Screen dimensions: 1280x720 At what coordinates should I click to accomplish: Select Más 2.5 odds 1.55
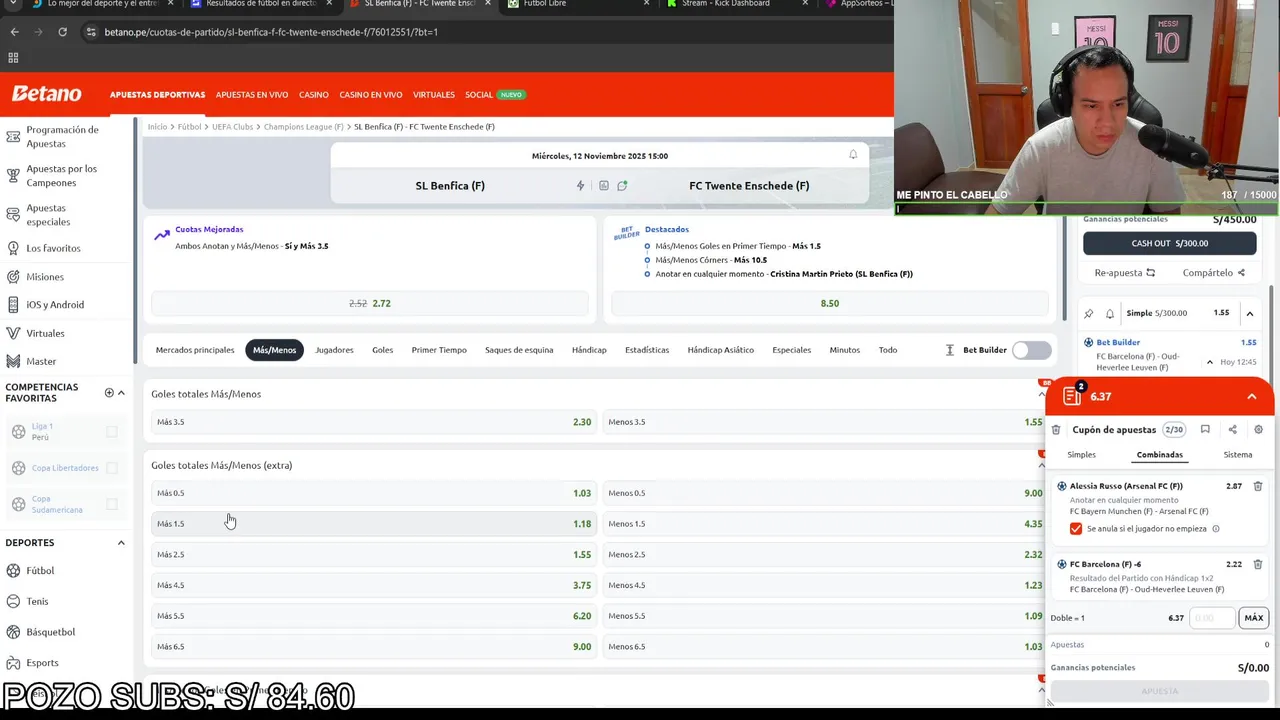coord(374,554)
